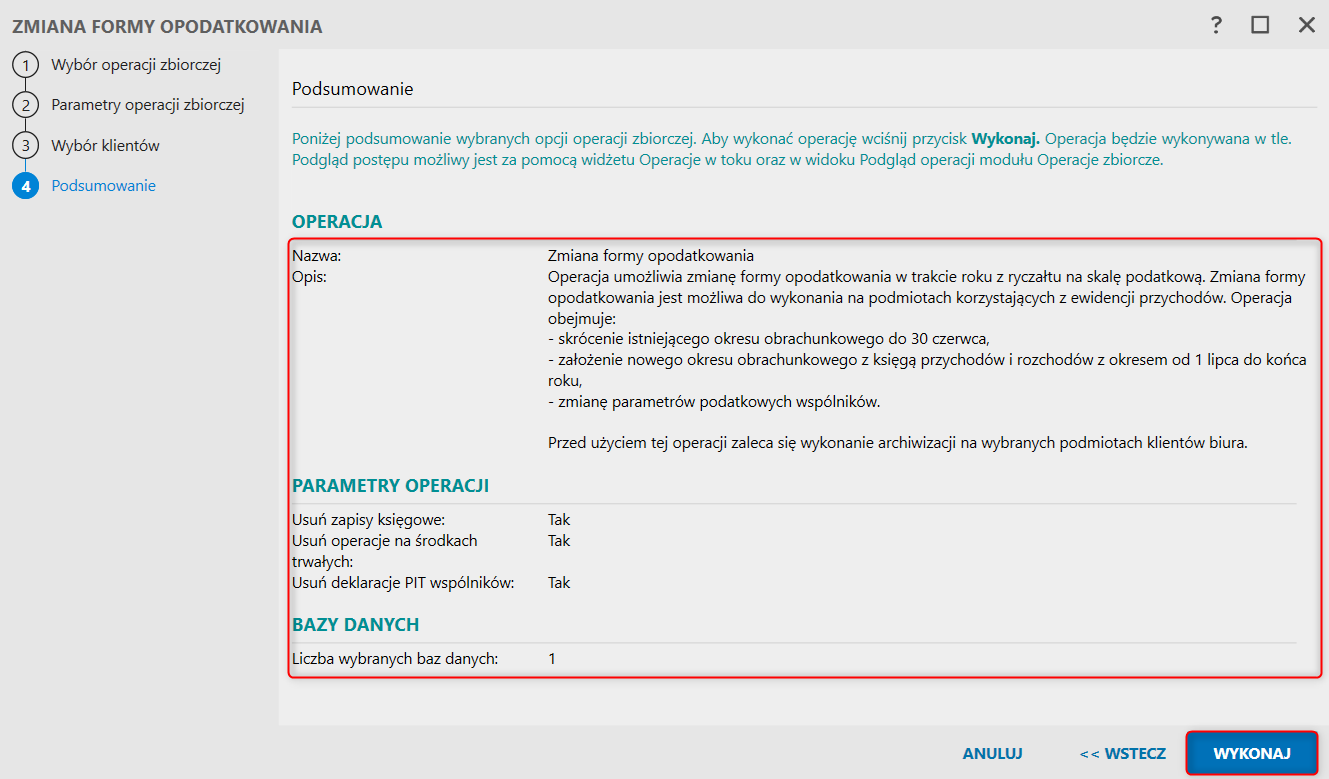Maximize the Zmiana formy opodatkowania window
1329x779 pixels.
click(1260, 26)
